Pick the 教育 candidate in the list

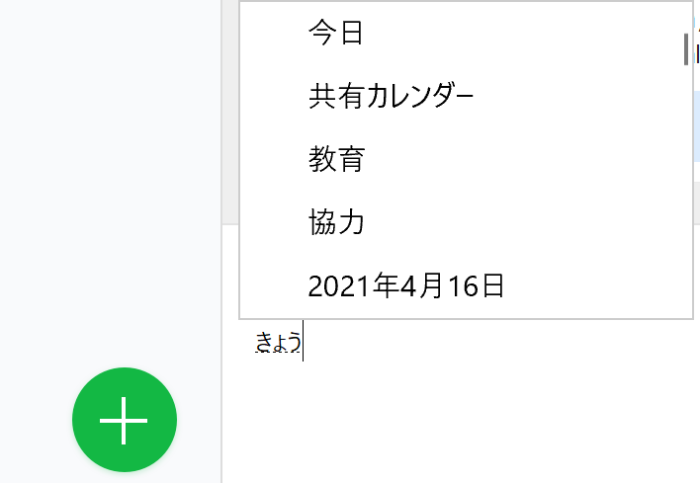click(337, 159)
